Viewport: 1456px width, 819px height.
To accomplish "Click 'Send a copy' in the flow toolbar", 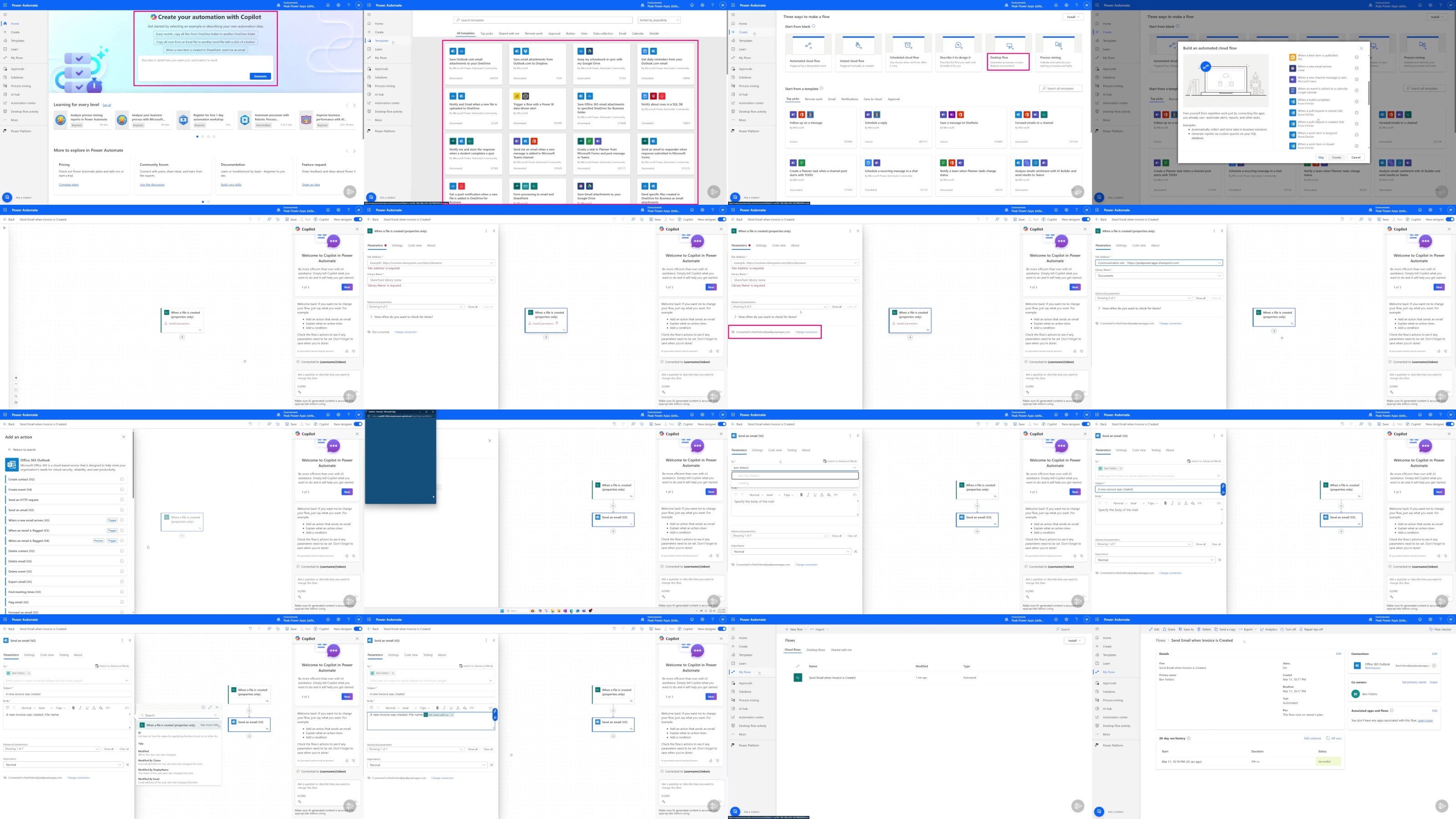I will pos(1225,629).
